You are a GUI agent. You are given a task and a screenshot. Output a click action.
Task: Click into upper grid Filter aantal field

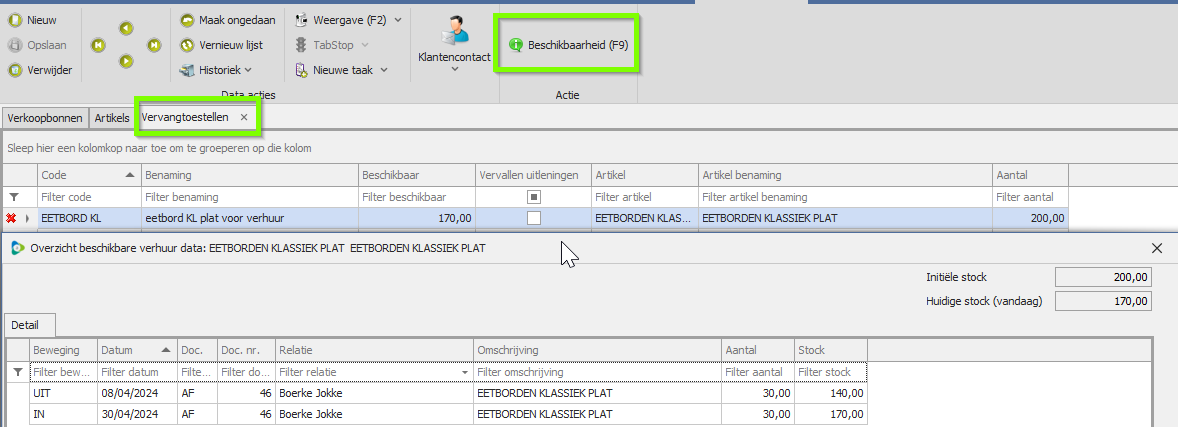pos(1031,197)
